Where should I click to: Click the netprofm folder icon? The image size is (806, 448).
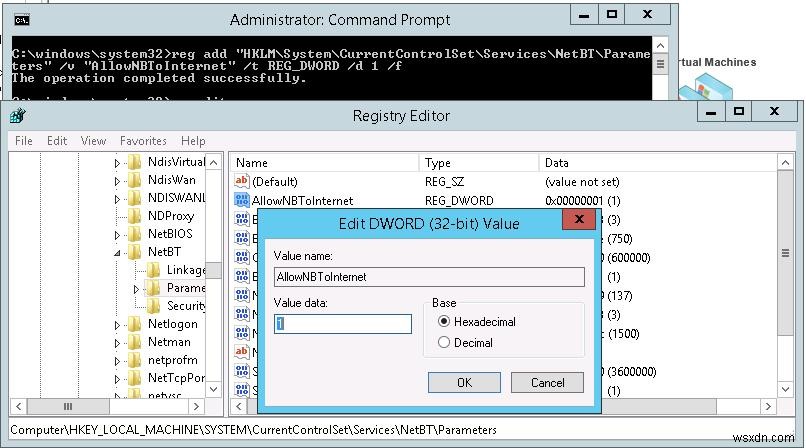coord(135,360)
